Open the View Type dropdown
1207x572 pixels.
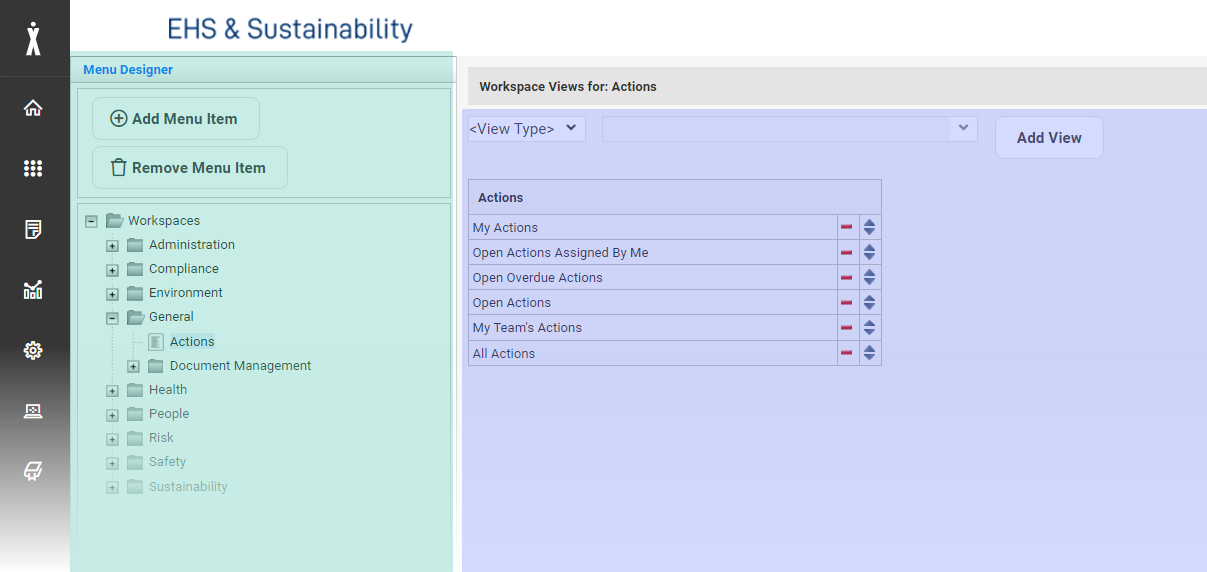pyautogui.click(x=526, y=129)
